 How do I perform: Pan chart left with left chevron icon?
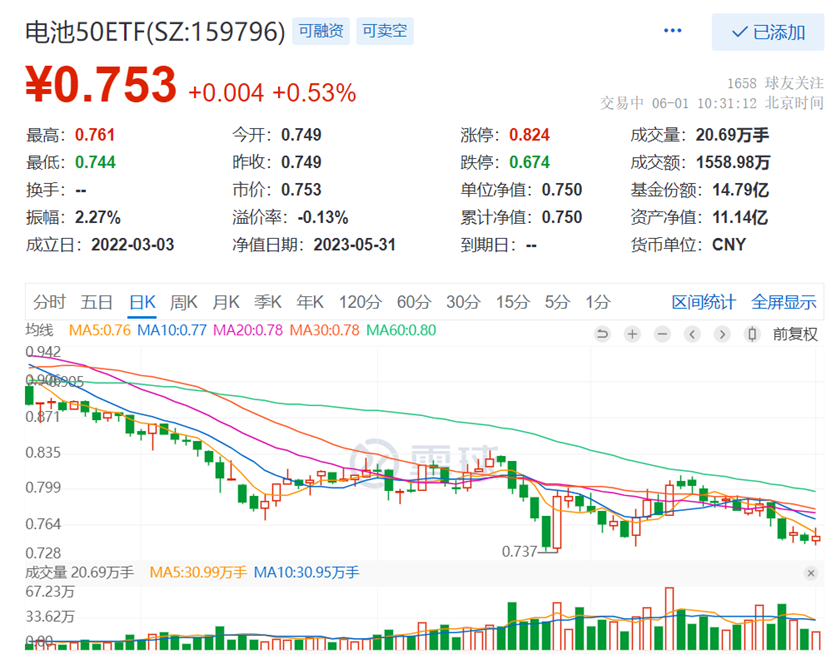click(692, 334)
